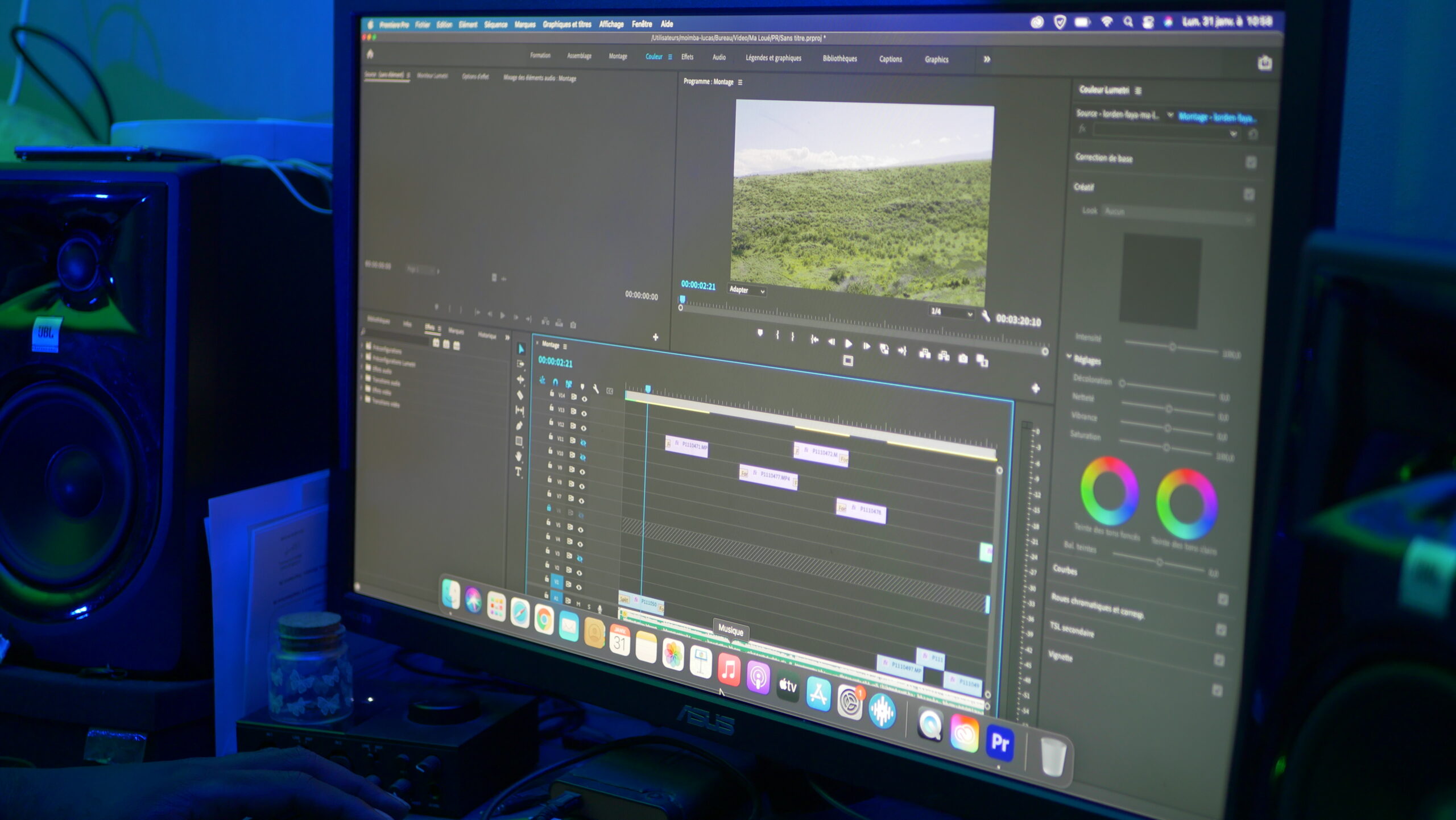Collapse the Réglages section

[1069, 357]
